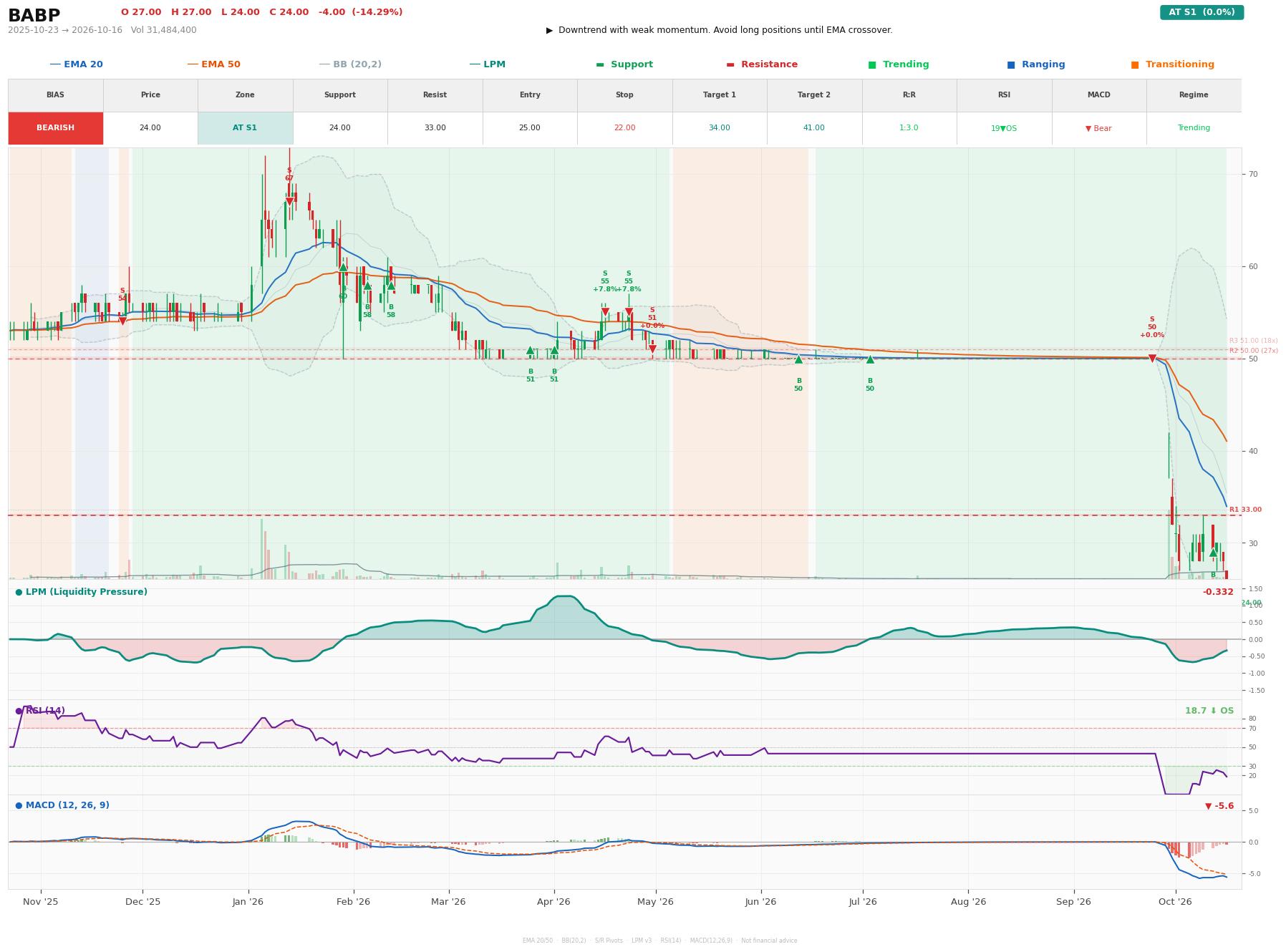The image size is (1286, 952).
Task: Click the S 50 +0.0% sell marker
Action: tap(1152, 359)
